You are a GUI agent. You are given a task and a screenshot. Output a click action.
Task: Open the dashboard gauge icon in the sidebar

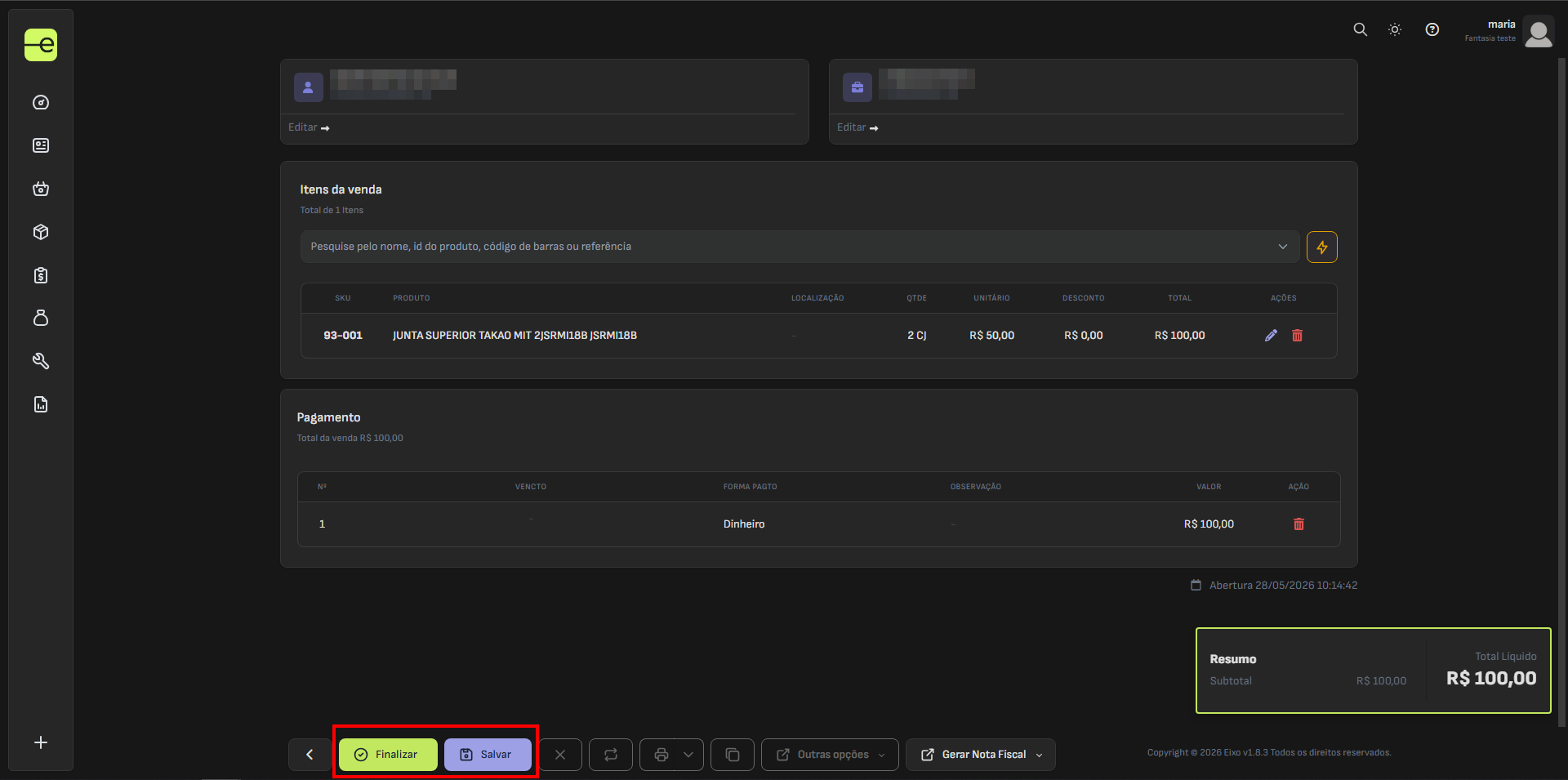41,102
